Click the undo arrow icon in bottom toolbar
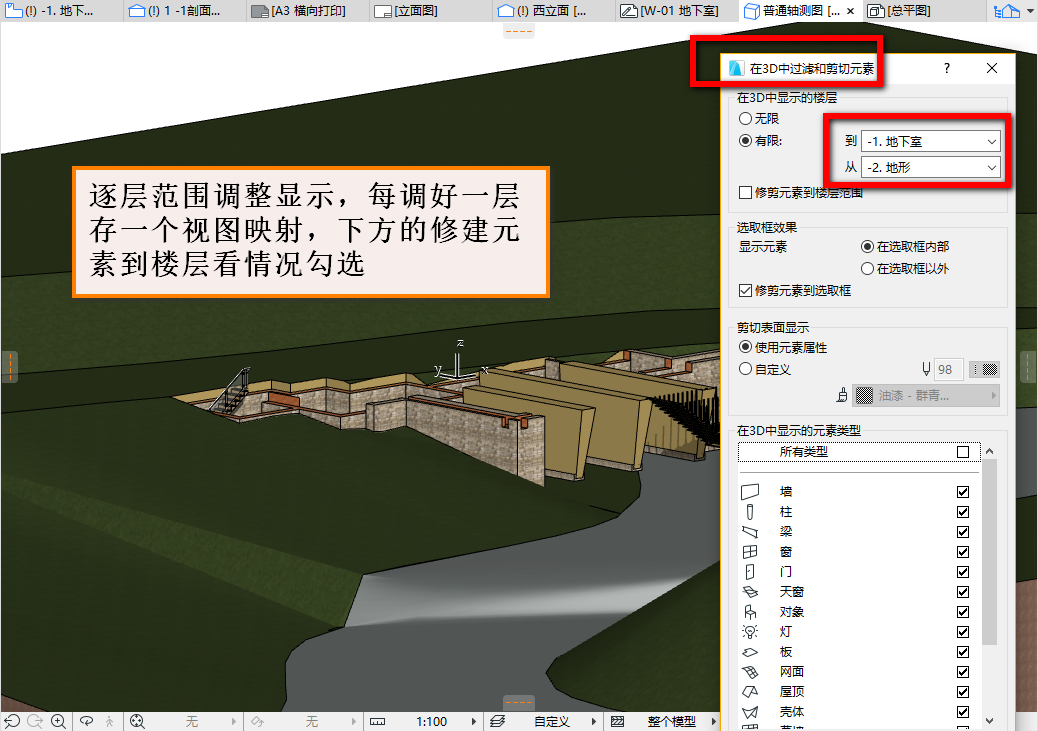 click(x=12, y=721)
